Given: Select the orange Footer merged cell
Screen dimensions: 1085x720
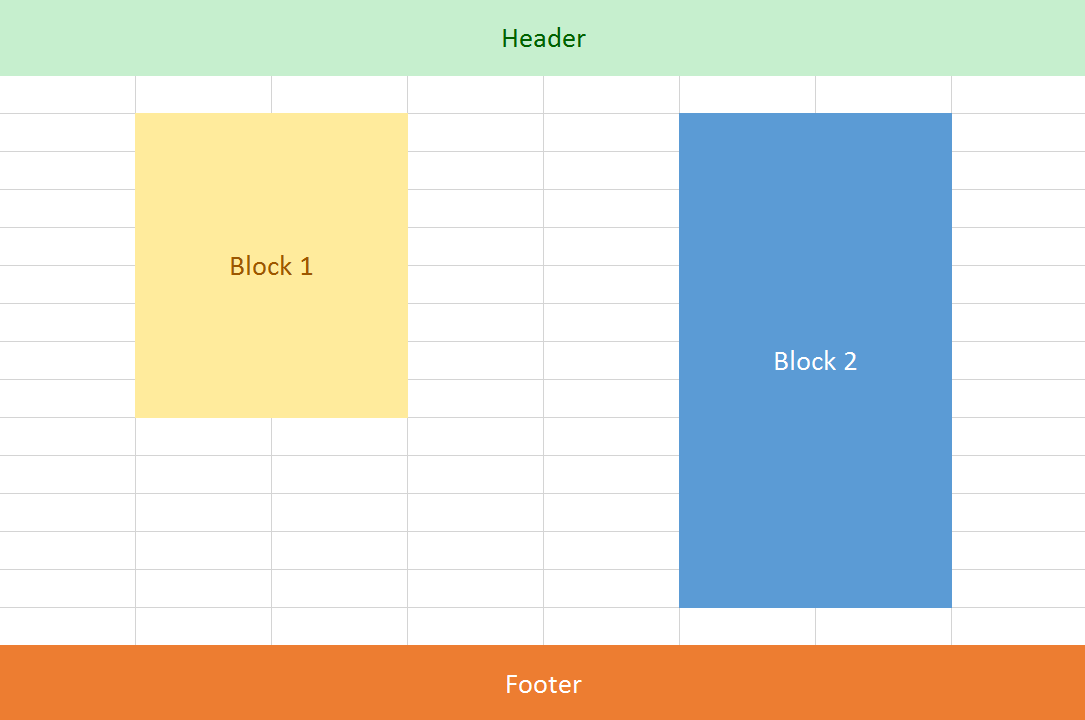Looking at the screenshot, I should (x=542, y=683).
